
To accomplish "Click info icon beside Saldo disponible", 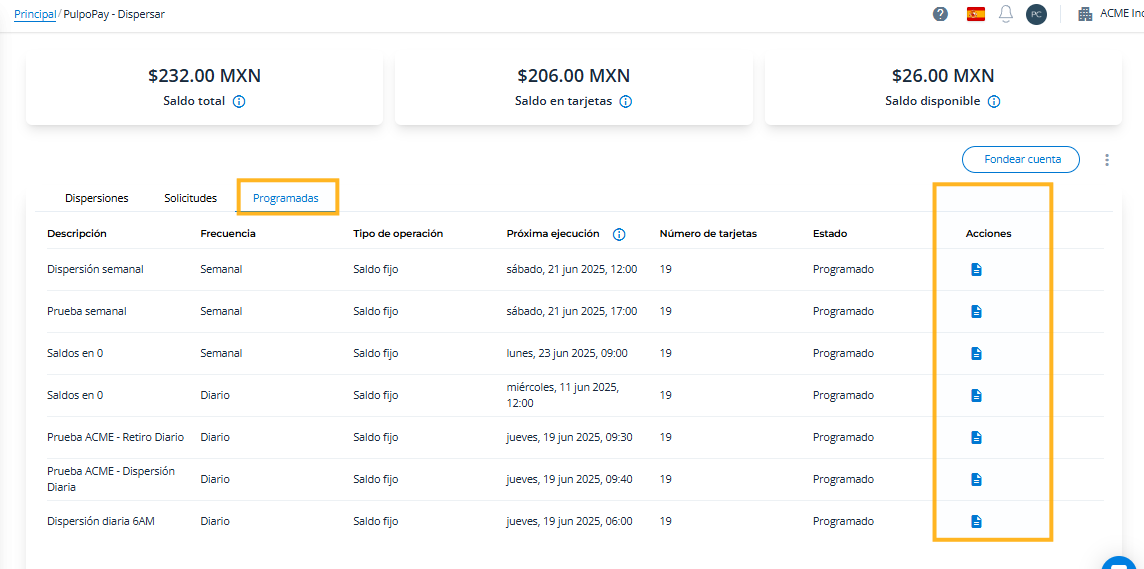I will pos(994,101).
